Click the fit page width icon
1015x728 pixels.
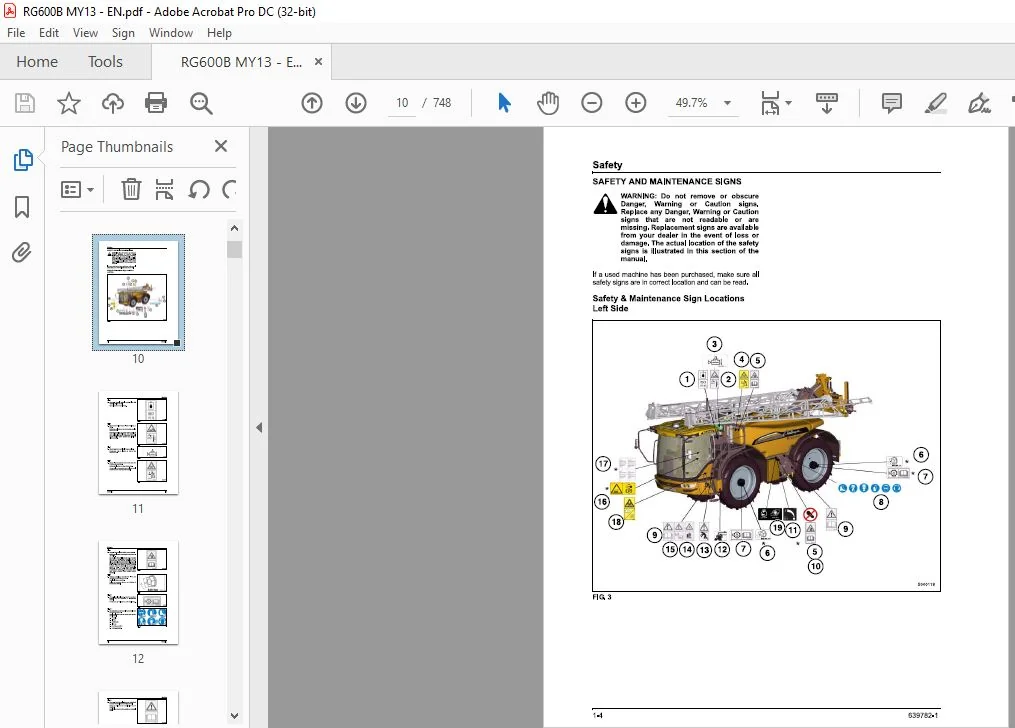(x=770, y=103)
